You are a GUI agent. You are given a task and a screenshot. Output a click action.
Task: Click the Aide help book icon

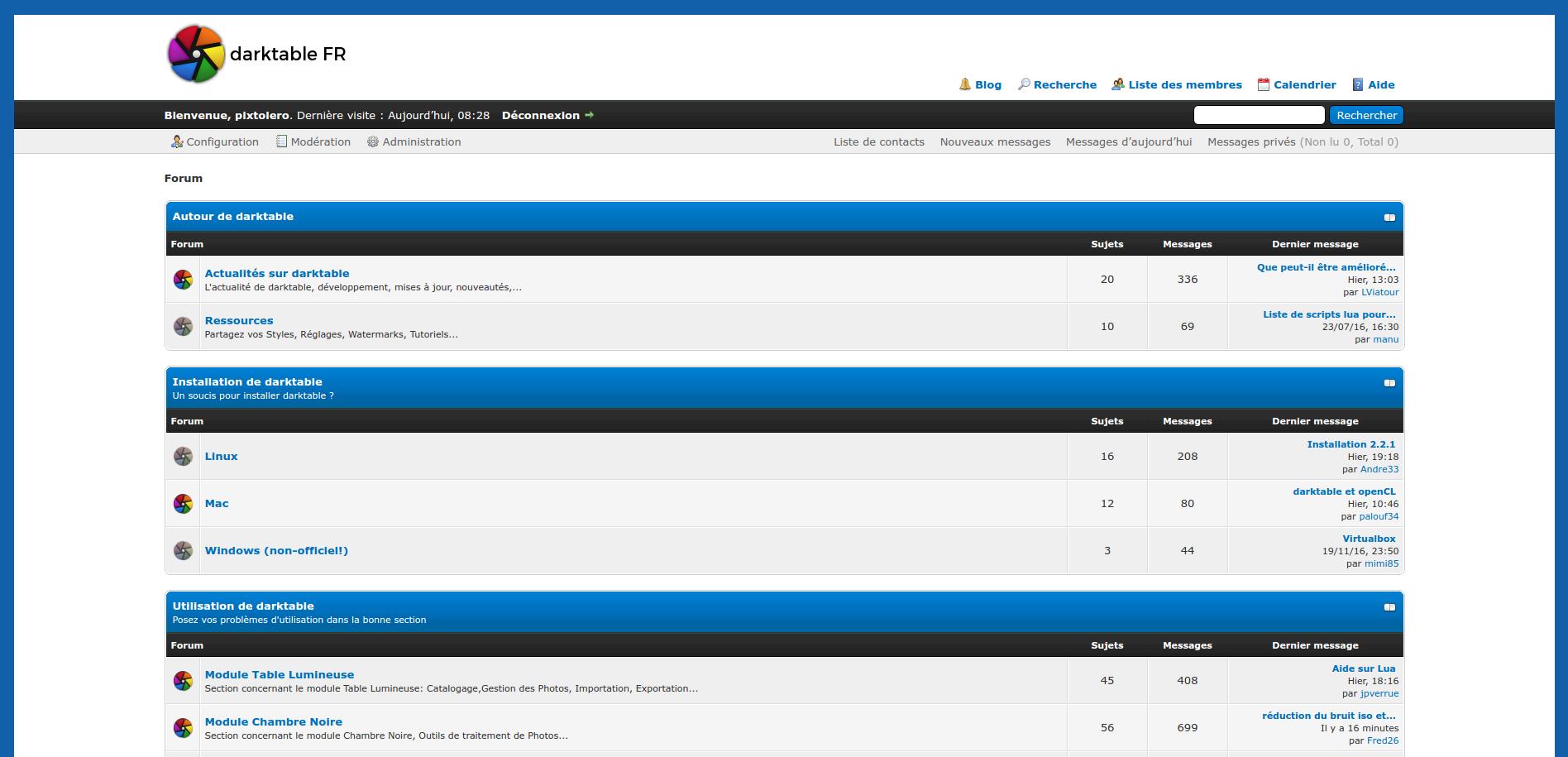point(1358,84)
